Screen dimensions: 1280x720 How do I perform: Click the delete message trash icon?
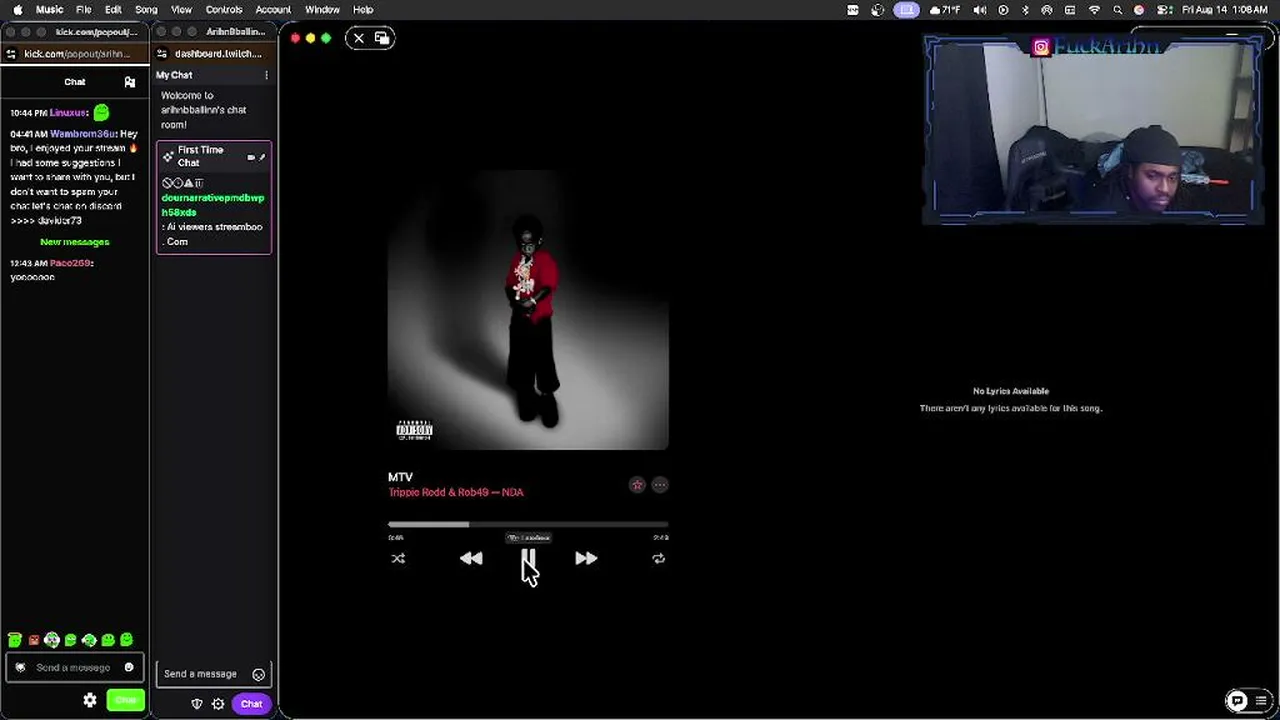click(198, 183)
